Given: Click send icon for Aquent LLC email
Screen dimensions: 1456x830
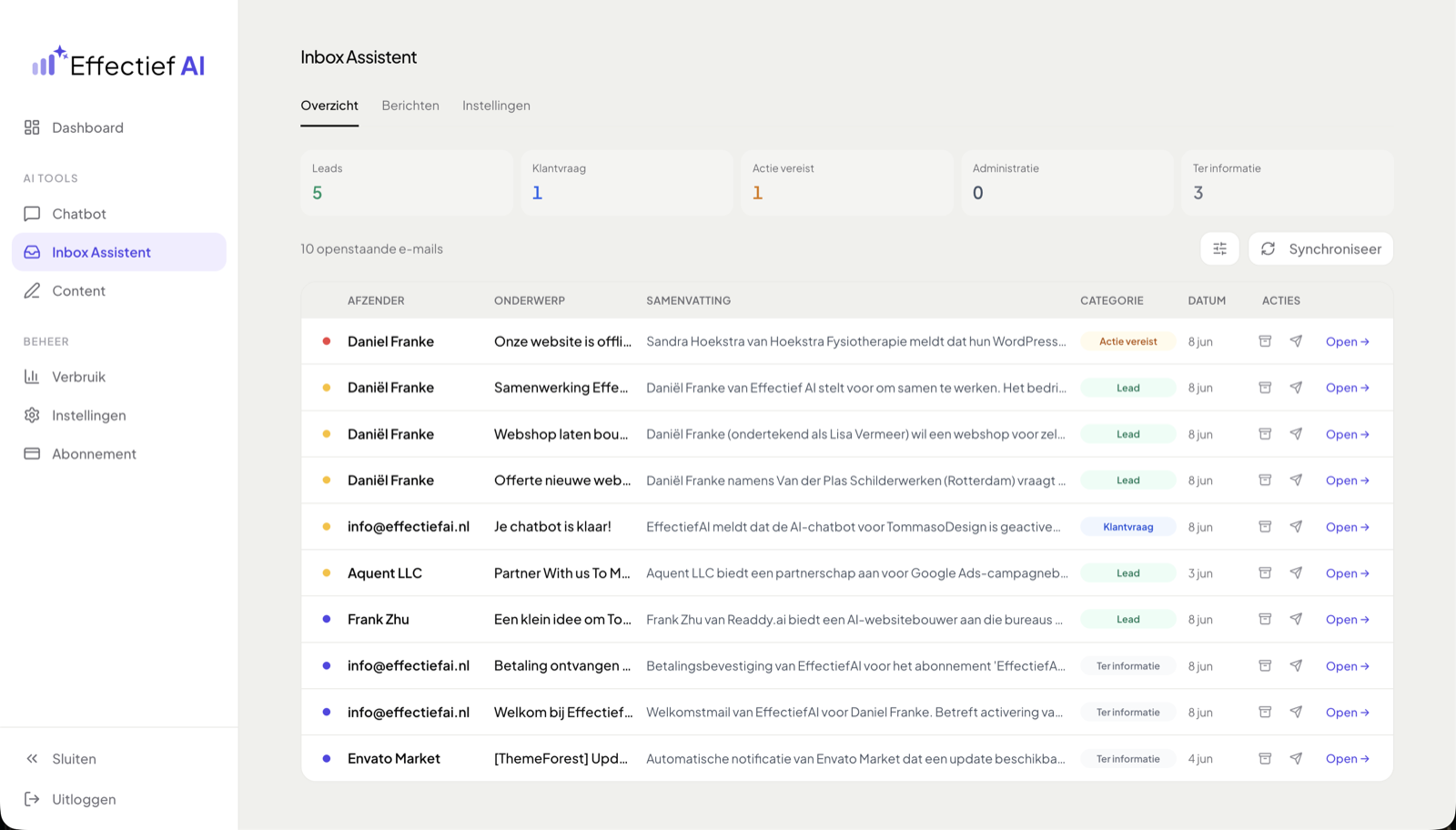Looking at the screenshot, I should (x=1296, y=573).
